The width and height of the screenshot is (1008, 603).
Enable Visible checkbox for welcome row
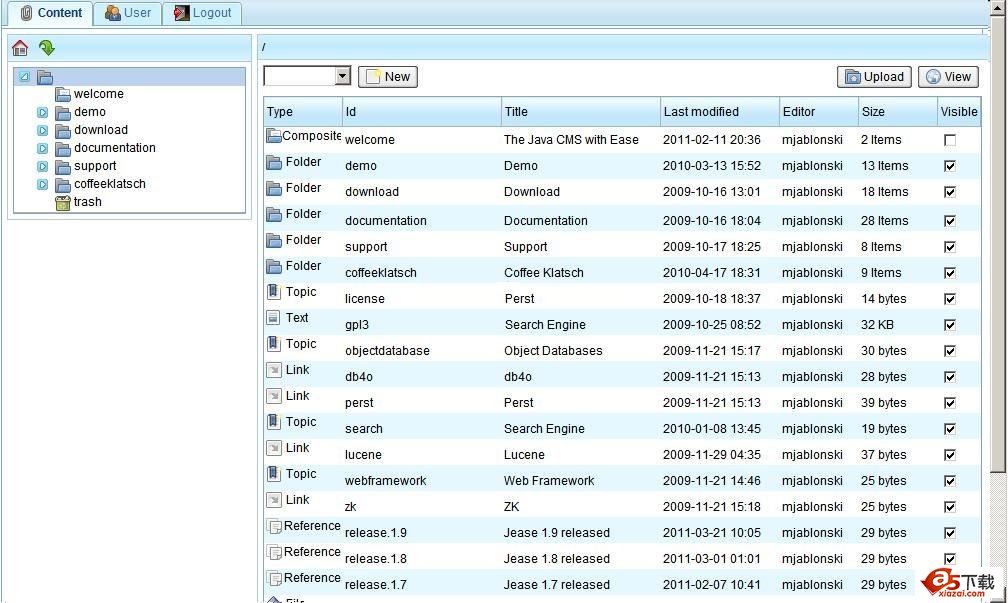(950, 140)
